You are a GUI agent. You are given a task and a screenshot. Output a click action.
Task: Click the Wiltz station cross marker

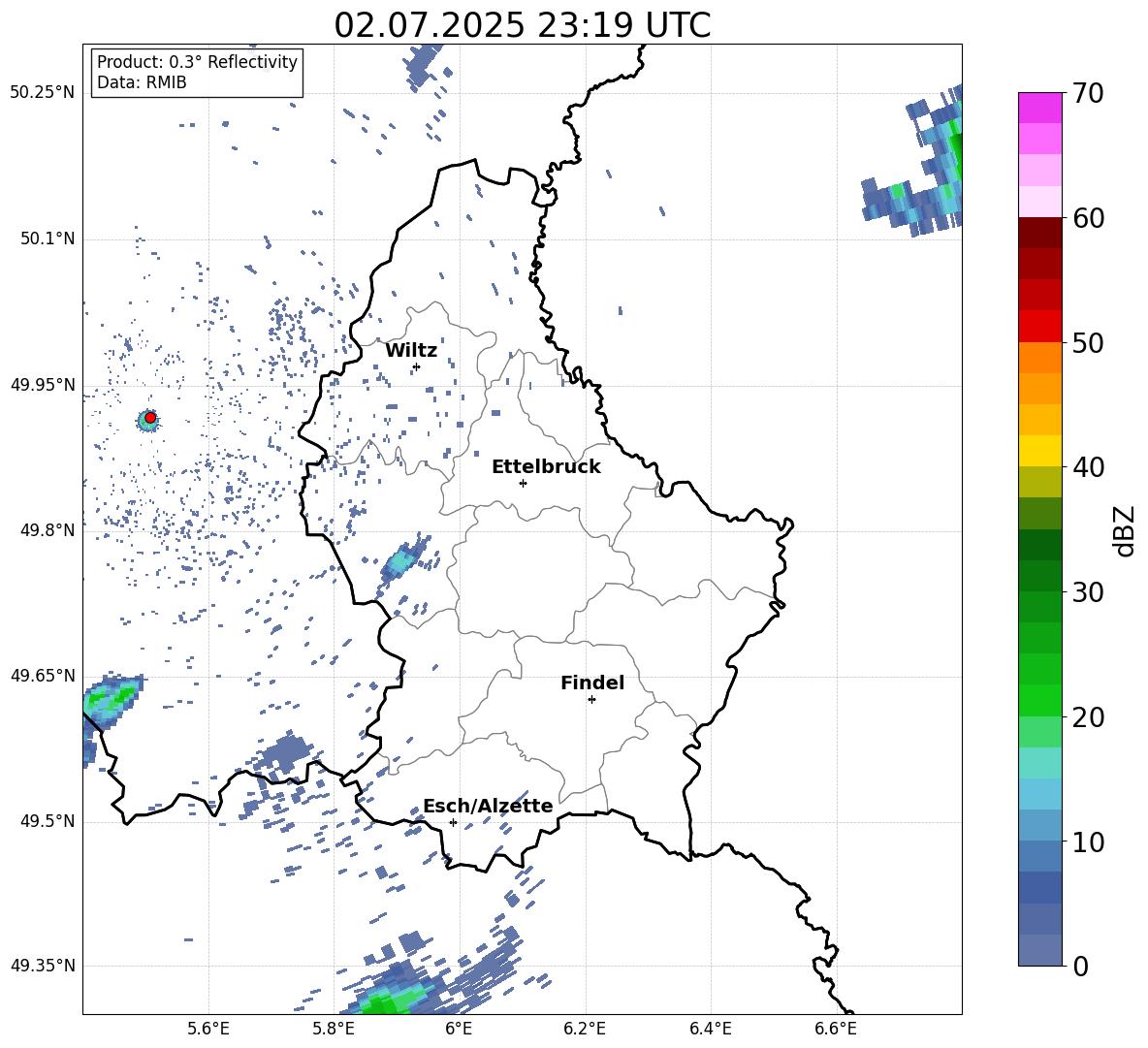[x=417, y=366]
